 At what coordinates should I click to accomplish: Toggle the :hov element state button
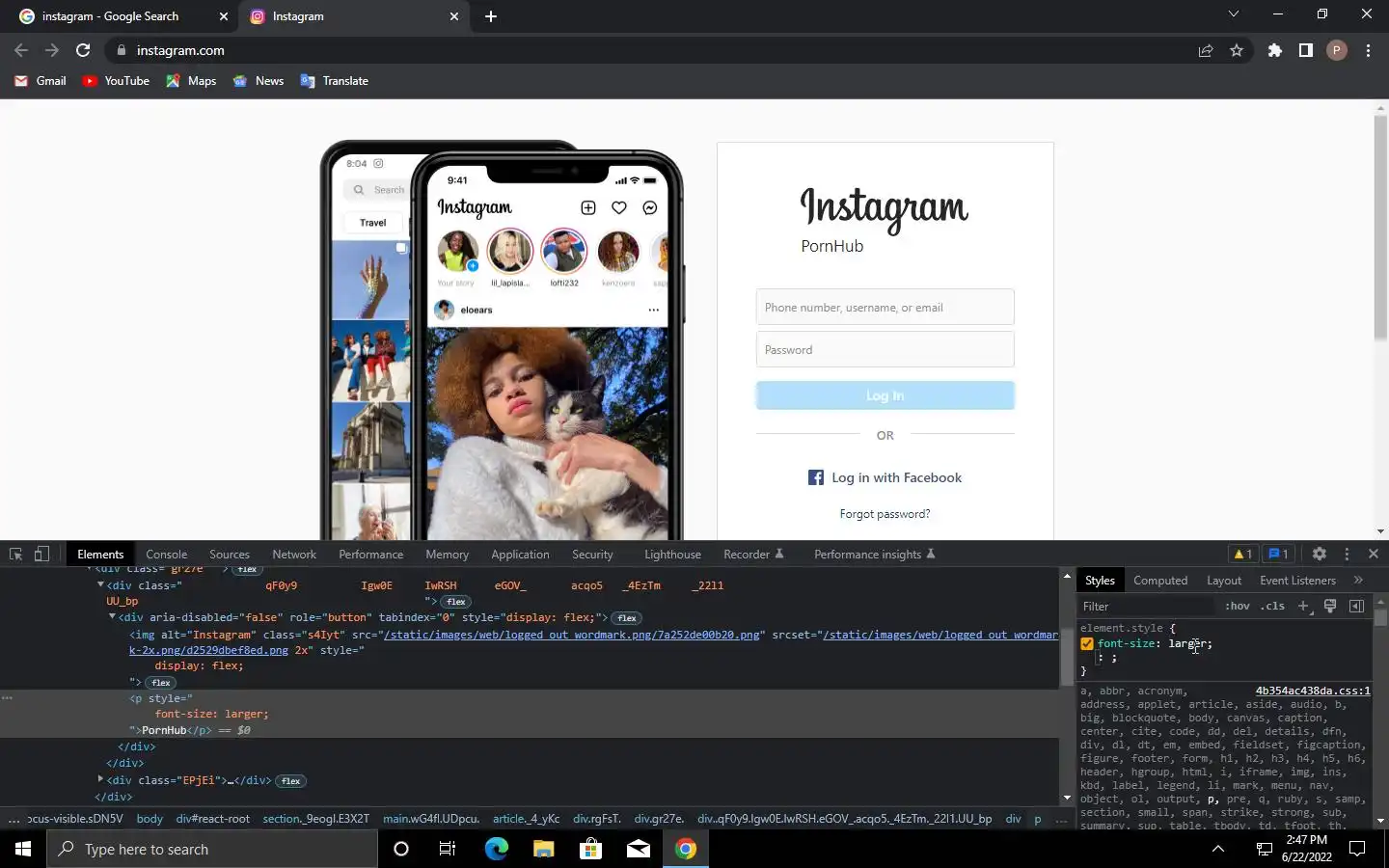click(x=1238, y=606)
